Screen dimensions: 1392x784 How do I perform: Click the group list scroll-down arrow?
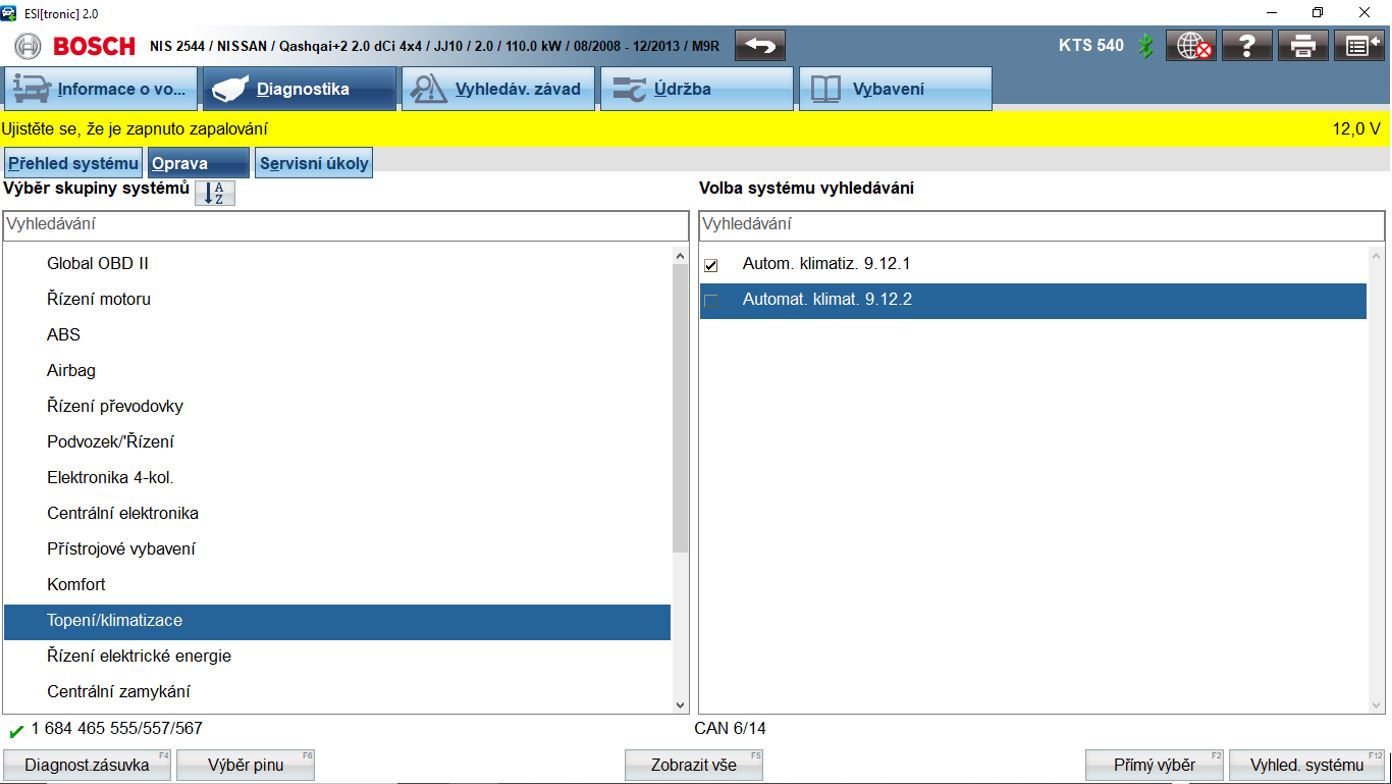point(680,705)
